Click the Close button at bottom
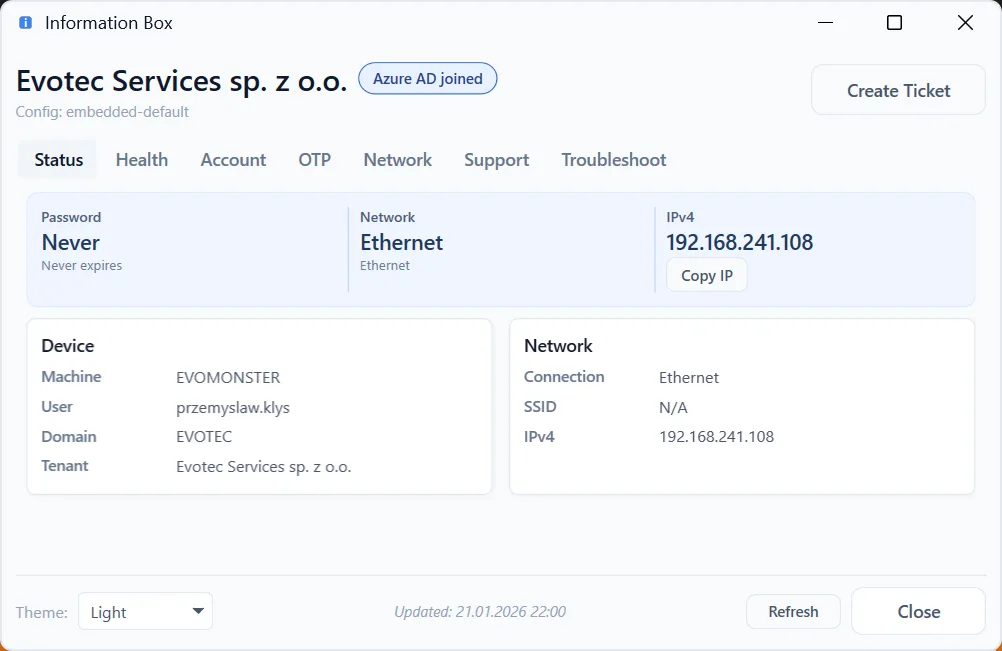This screenshot has height=651, width=1002. point(918,611)
